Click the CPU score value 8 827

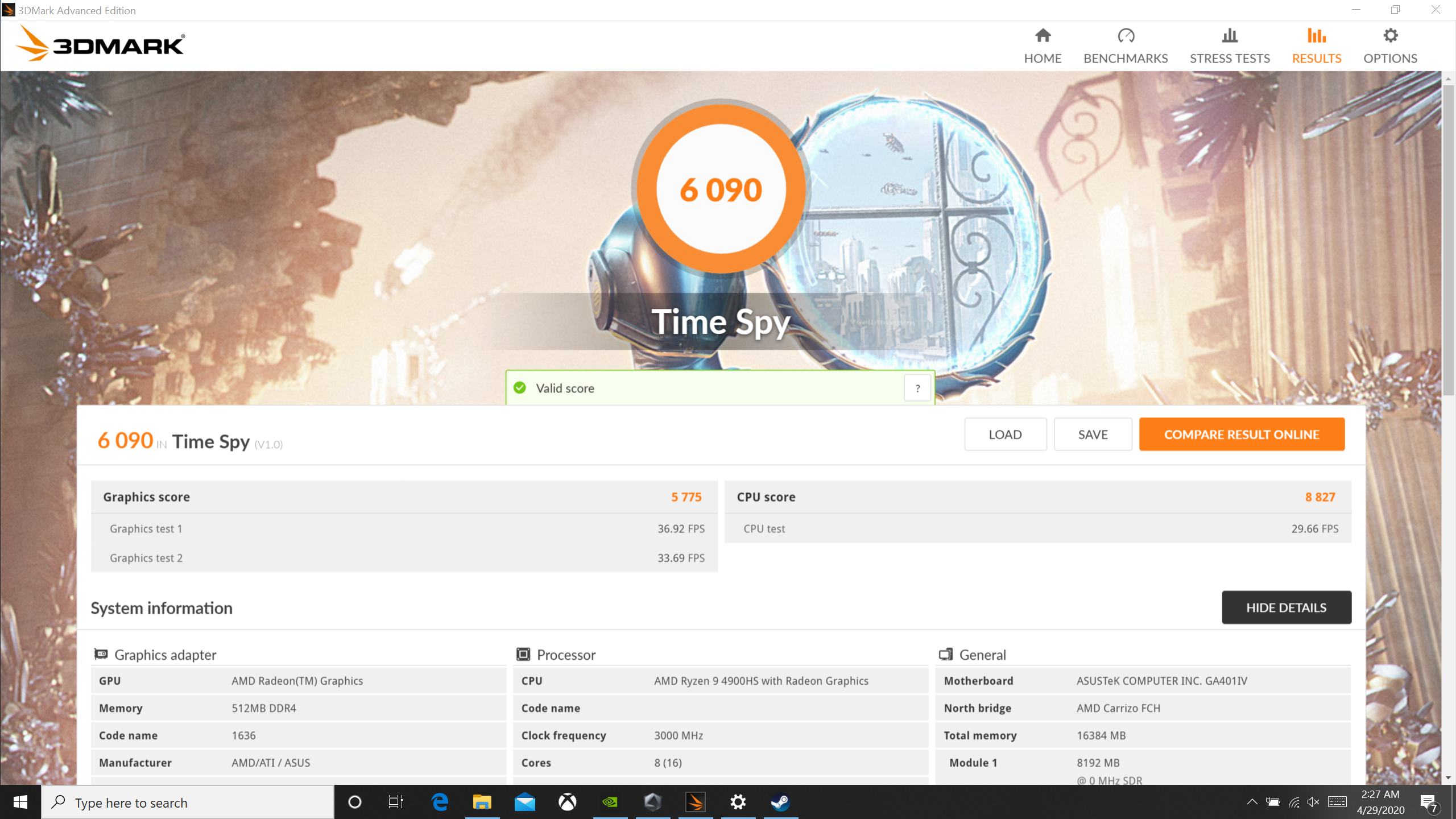click(x=1320, y=497)
